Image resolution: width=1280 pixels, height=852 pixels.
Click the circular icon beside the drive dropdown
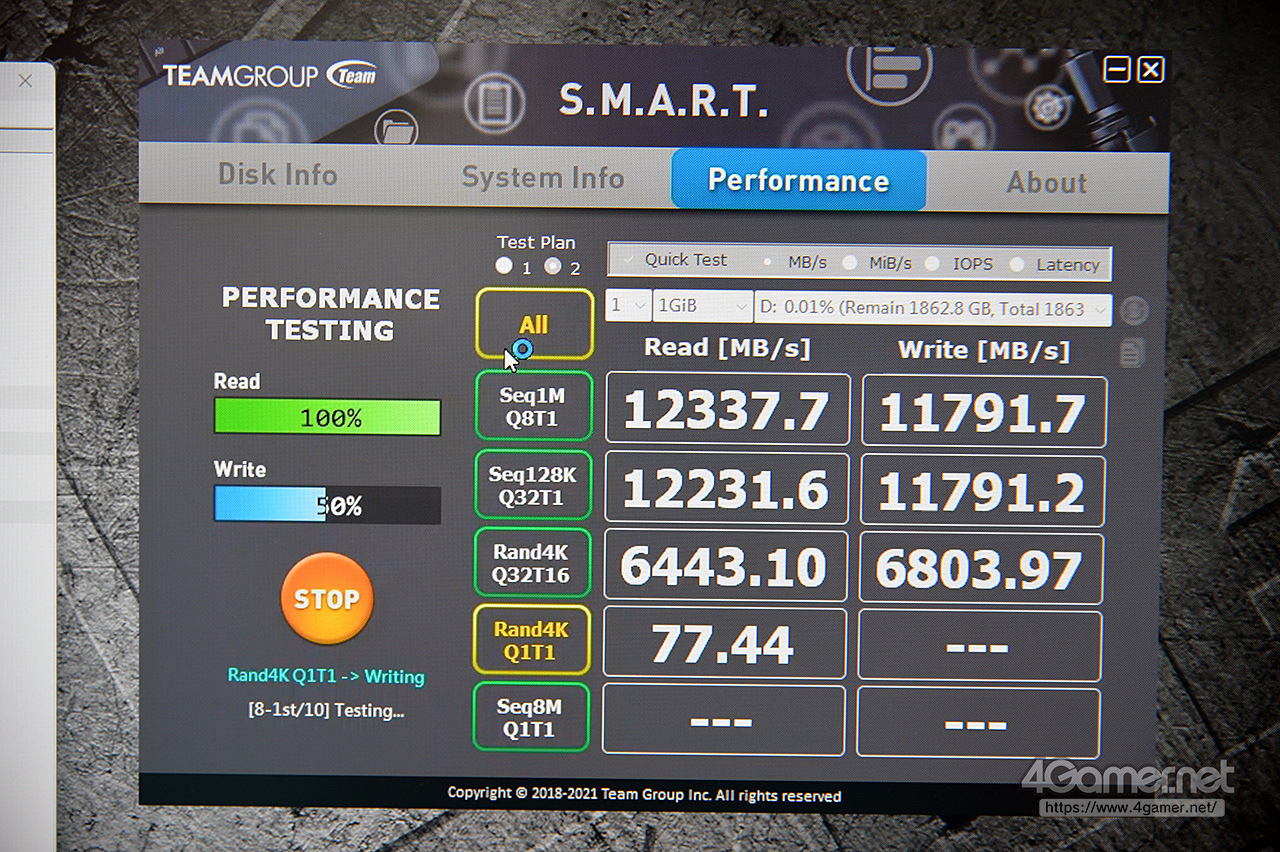click(x=1133, y=310)
